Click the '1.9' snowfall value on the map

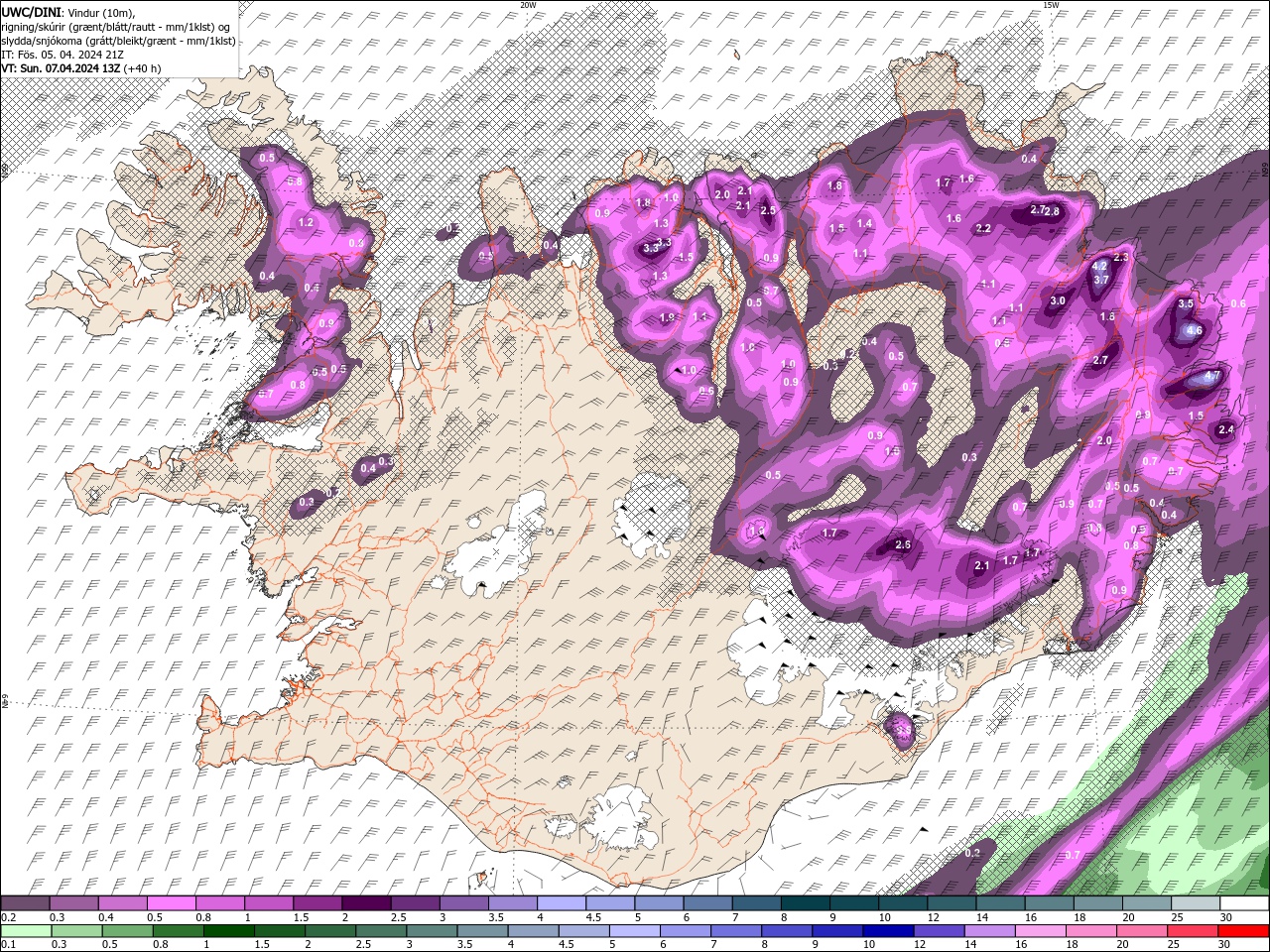(x=667, y=318)
